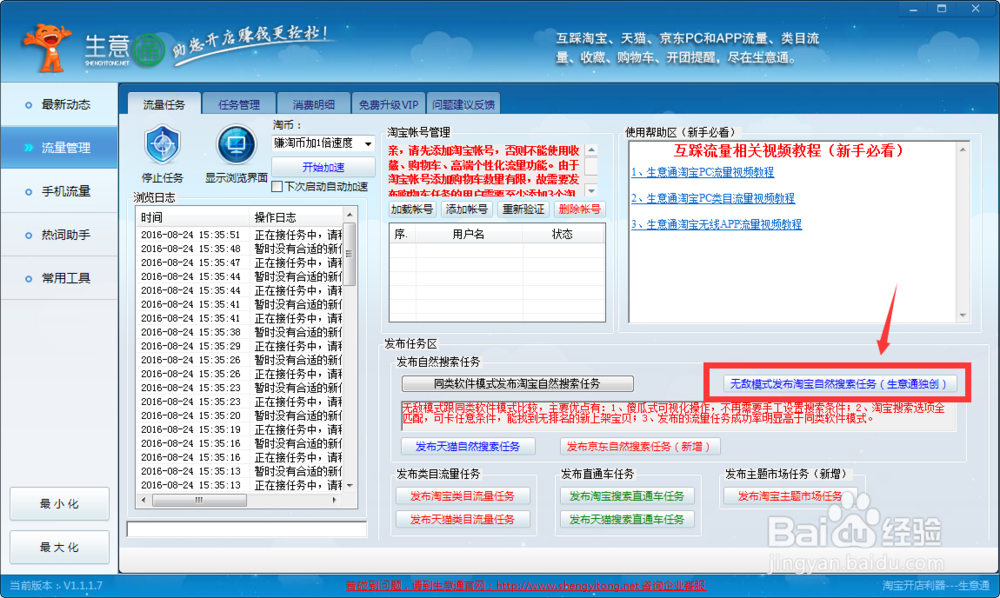Click the 添加帐号 button
Screen dimensions: 1000x598
(x=467, y=209)
